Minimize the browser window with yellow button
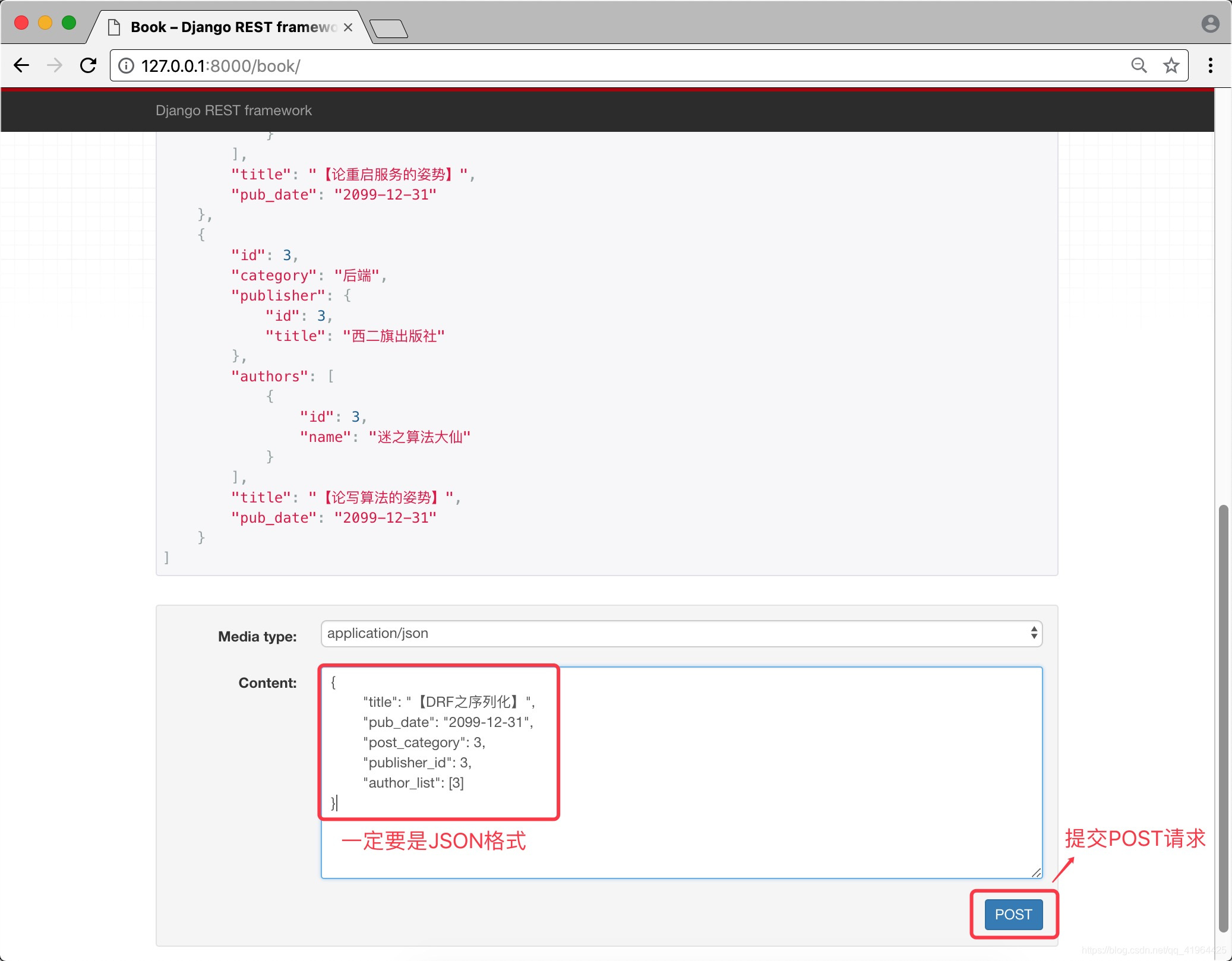 45,23
